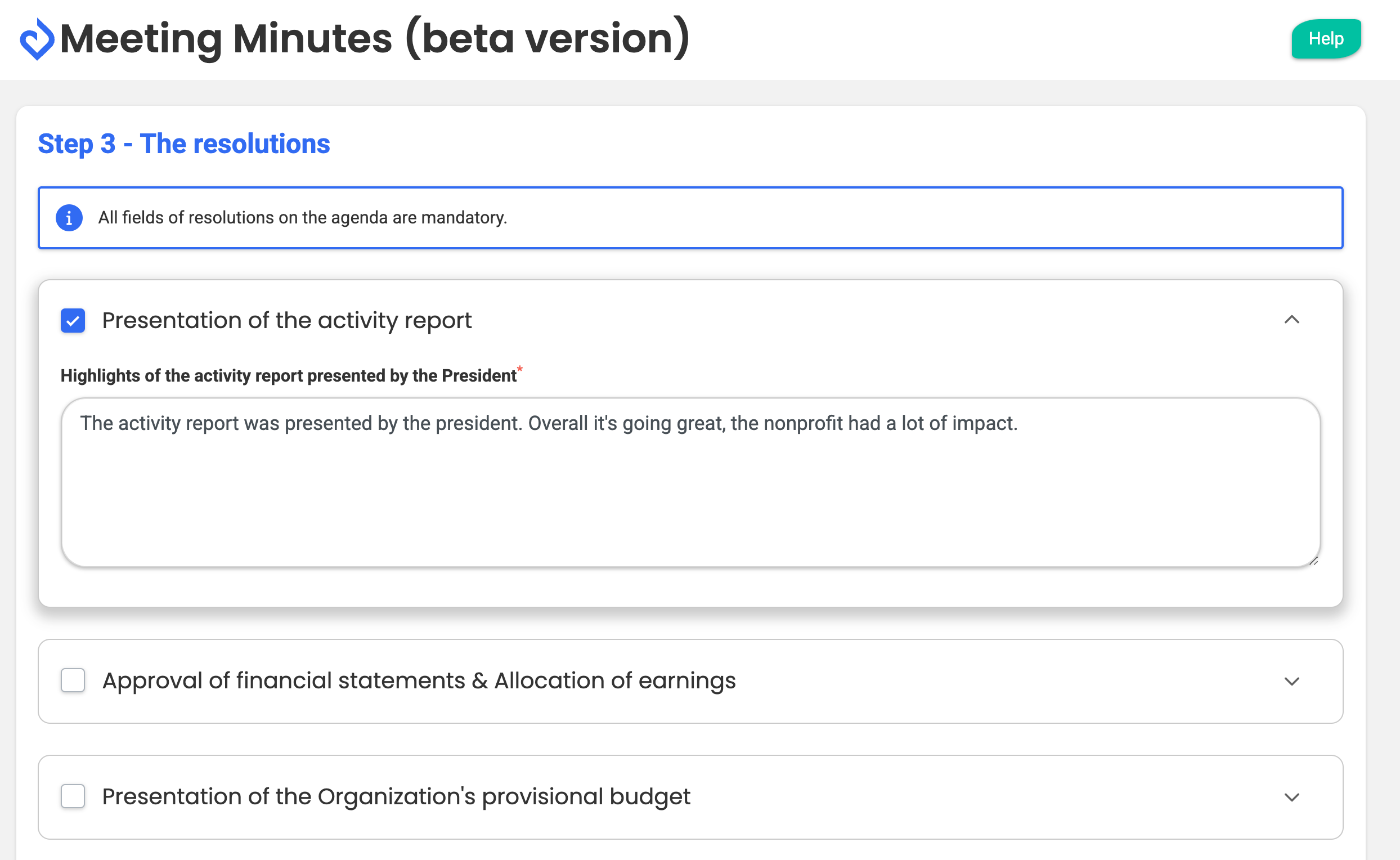This screenshot has height=860, width=1400.
Task: Select Approval of financial statements & Allocation title
Action: (x=419, y=681)
